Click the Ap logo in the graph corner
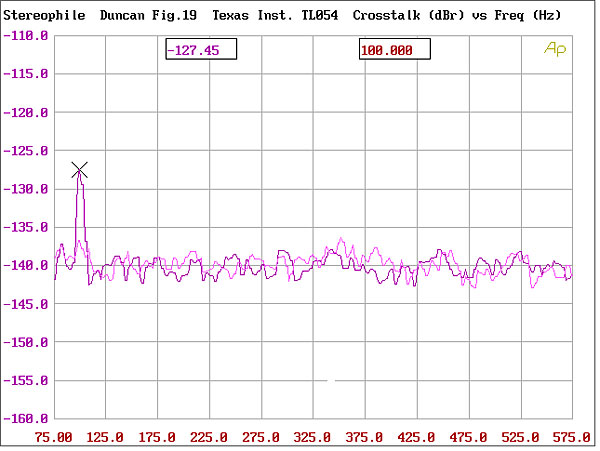This screenshot has height=451, width=600. 555,49
